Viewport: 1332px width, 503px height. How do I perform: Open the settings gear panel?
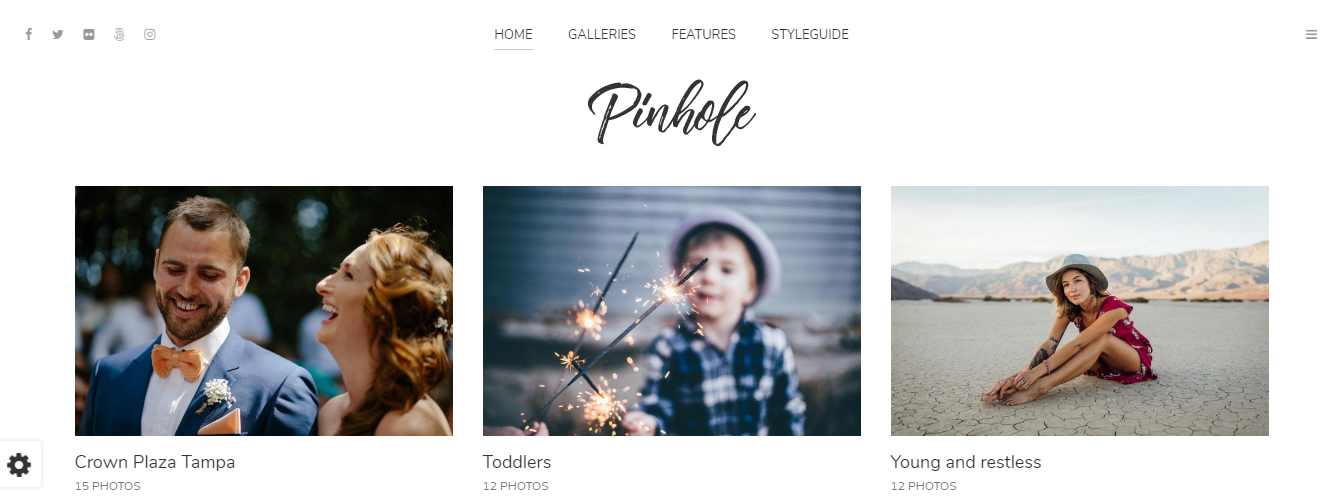click(20, 464)
